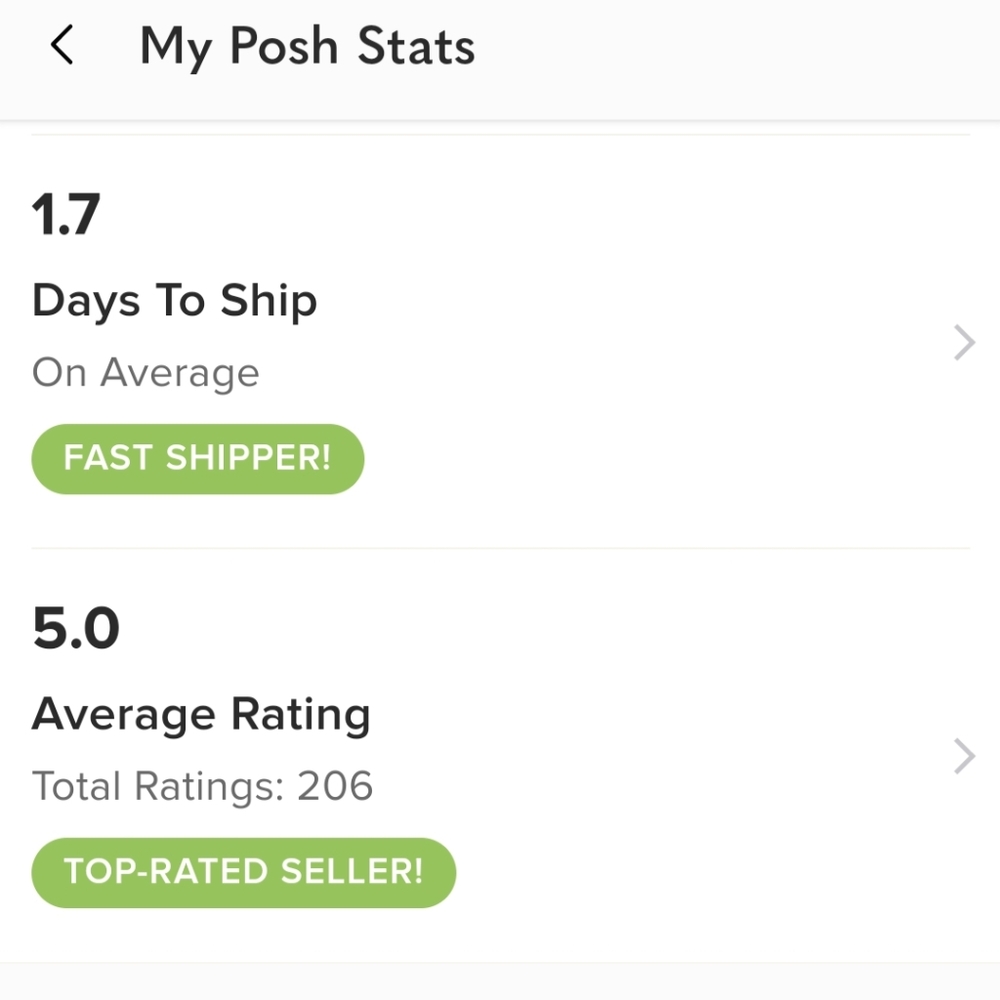Tap Total Ratings: 206 text
This screenshot has width=1000, height=1000.
(x=202, y=786)
